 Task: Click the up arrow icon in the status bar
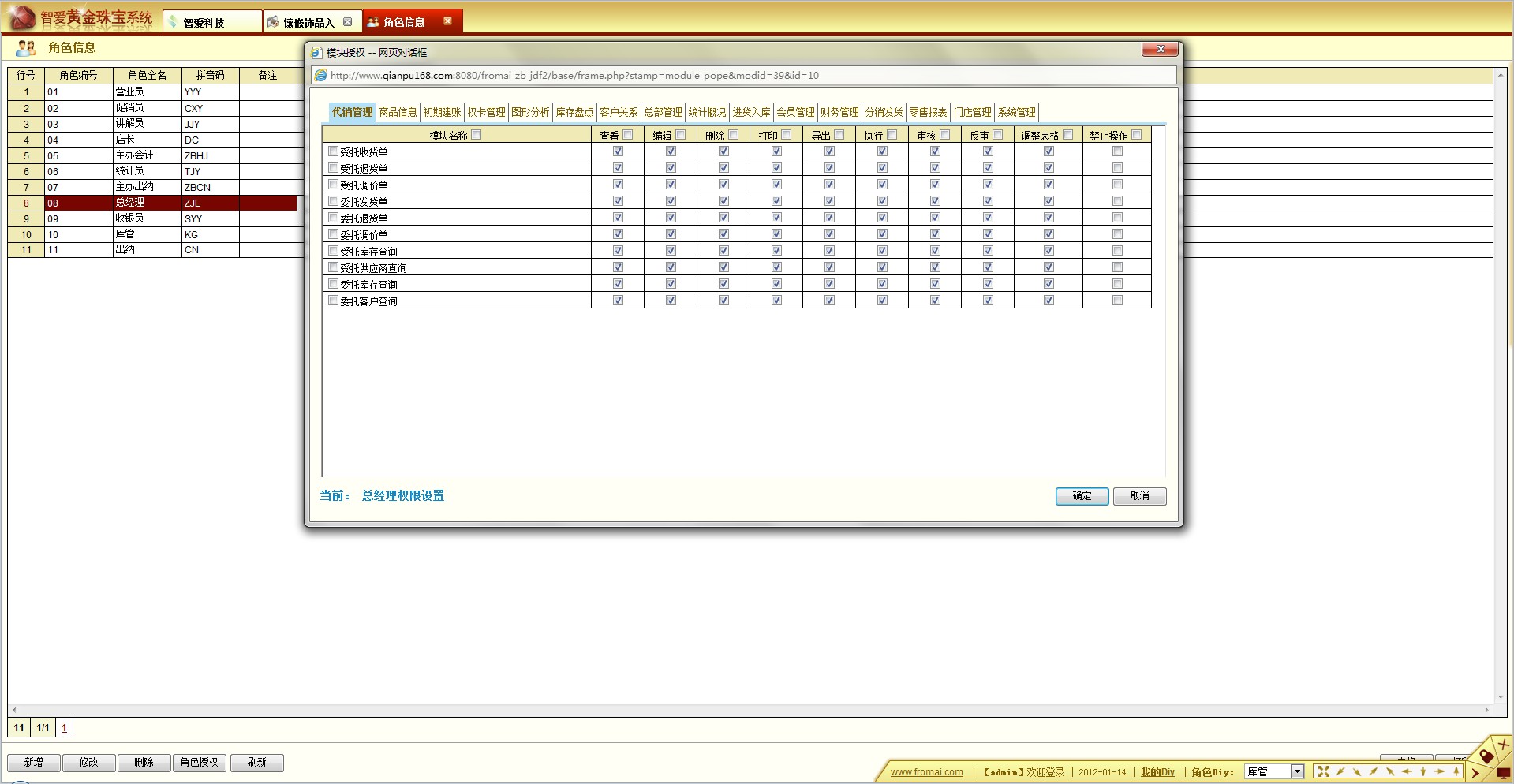(1456, 771)
